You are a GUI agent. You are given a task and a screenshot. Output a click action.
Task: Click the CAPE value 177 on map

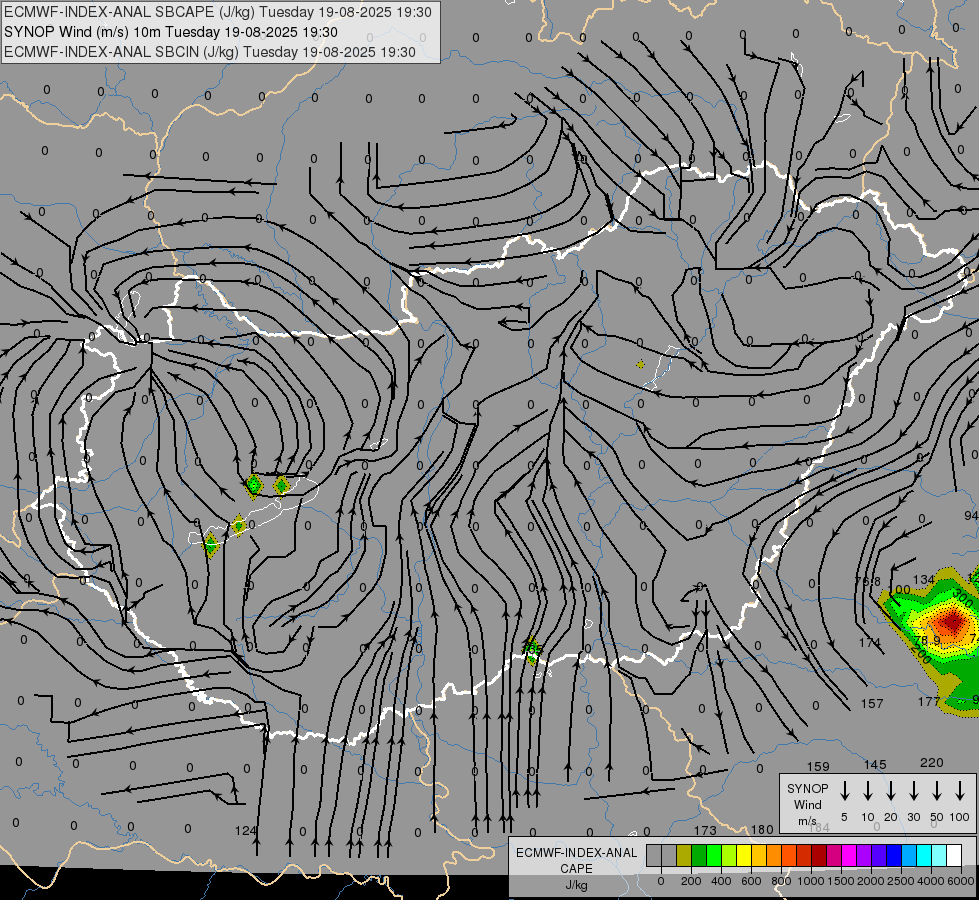pyautogui.click(x=929, y=701)
